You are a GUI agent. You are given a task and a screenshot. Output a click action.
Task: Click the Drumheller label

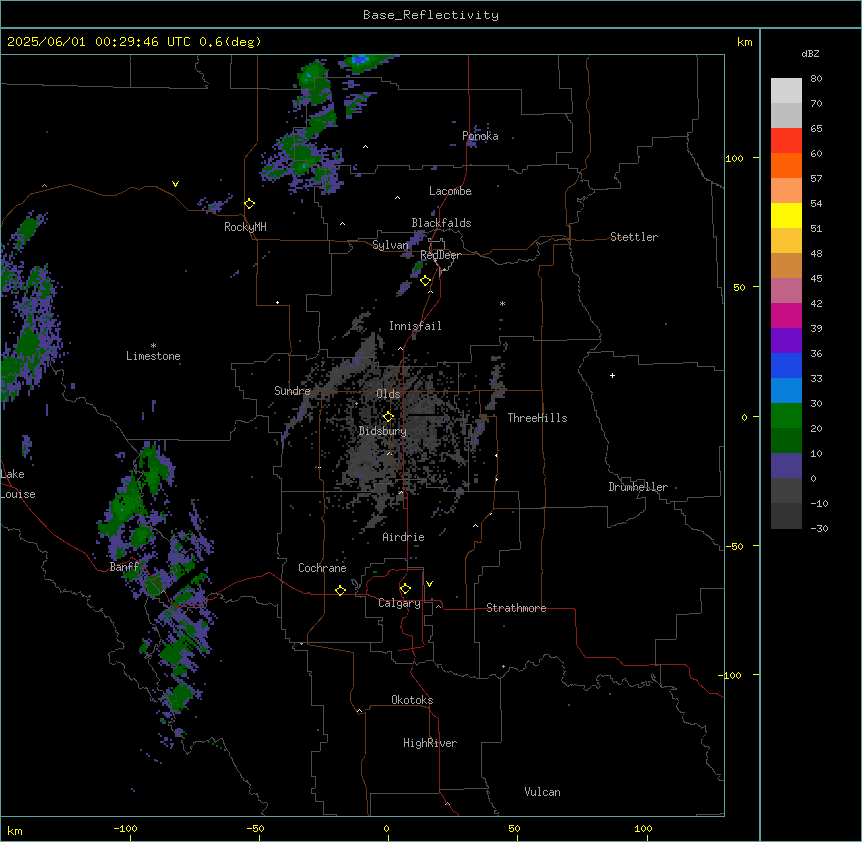coord(638,487)
